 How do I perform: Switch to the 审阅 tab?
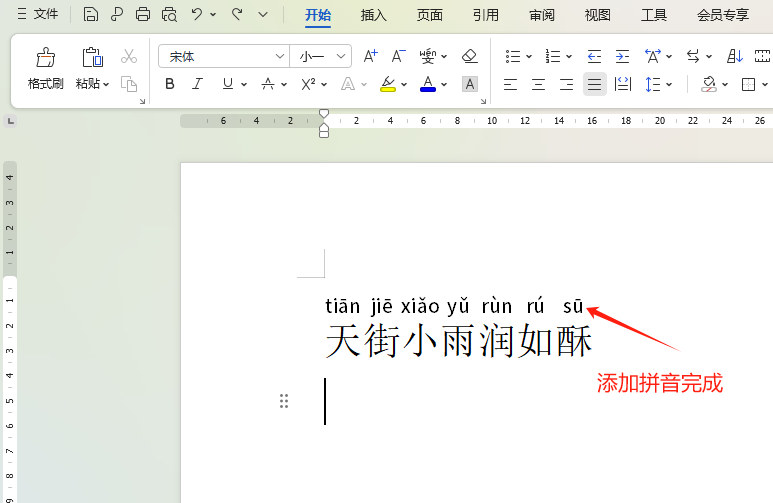(x=542, y=15)
